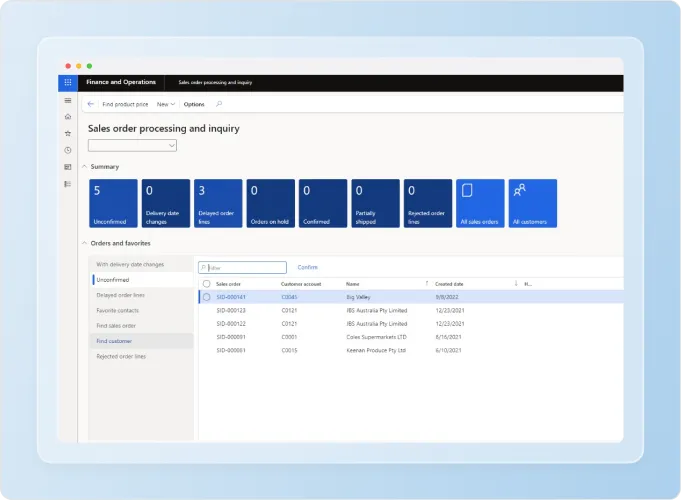Select the Find sales order tab
The height and width of the screenshot is (500, 681).
[x=142, y=326]
